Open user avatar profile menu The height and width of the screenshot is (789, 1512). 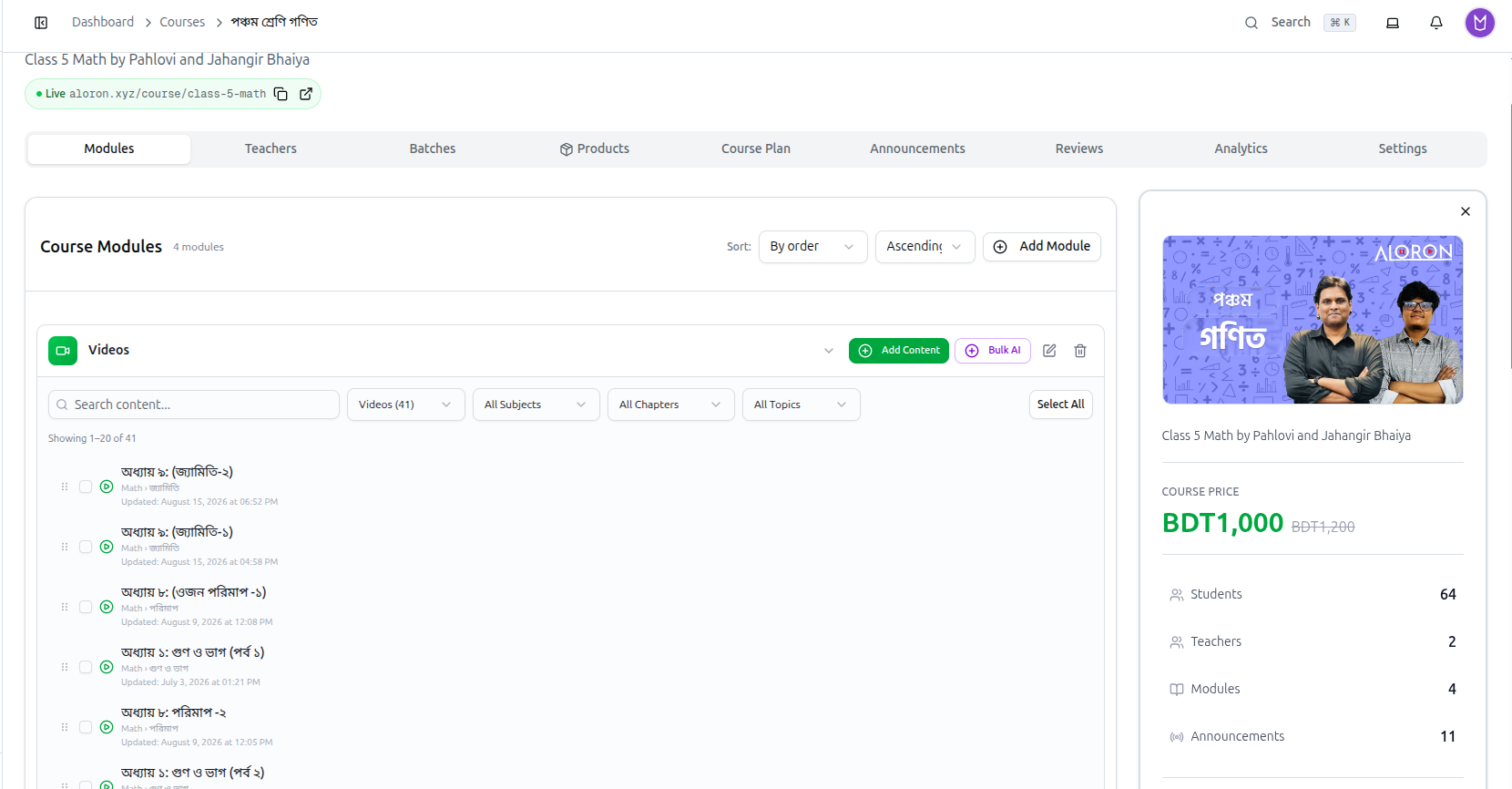point(1480,23)
